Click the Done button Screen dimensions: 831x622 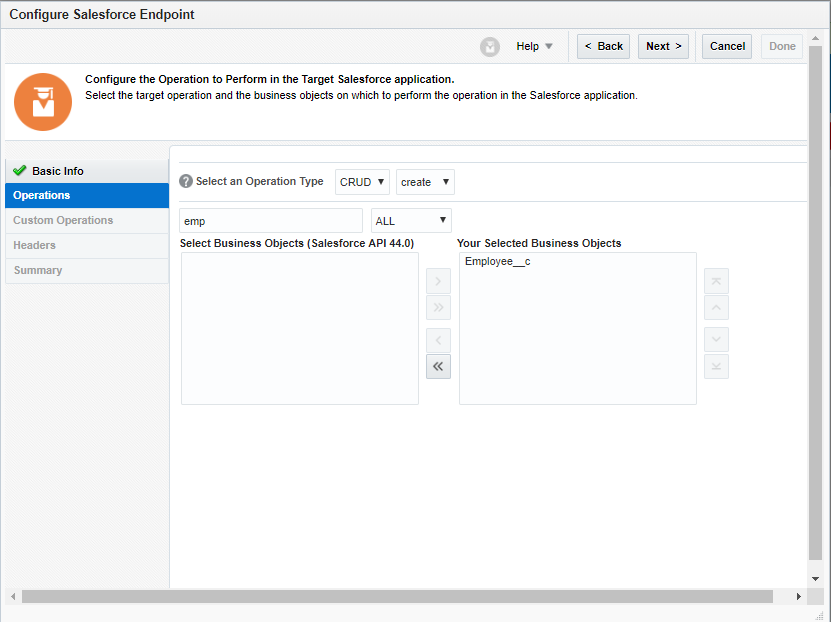[782, 47]
